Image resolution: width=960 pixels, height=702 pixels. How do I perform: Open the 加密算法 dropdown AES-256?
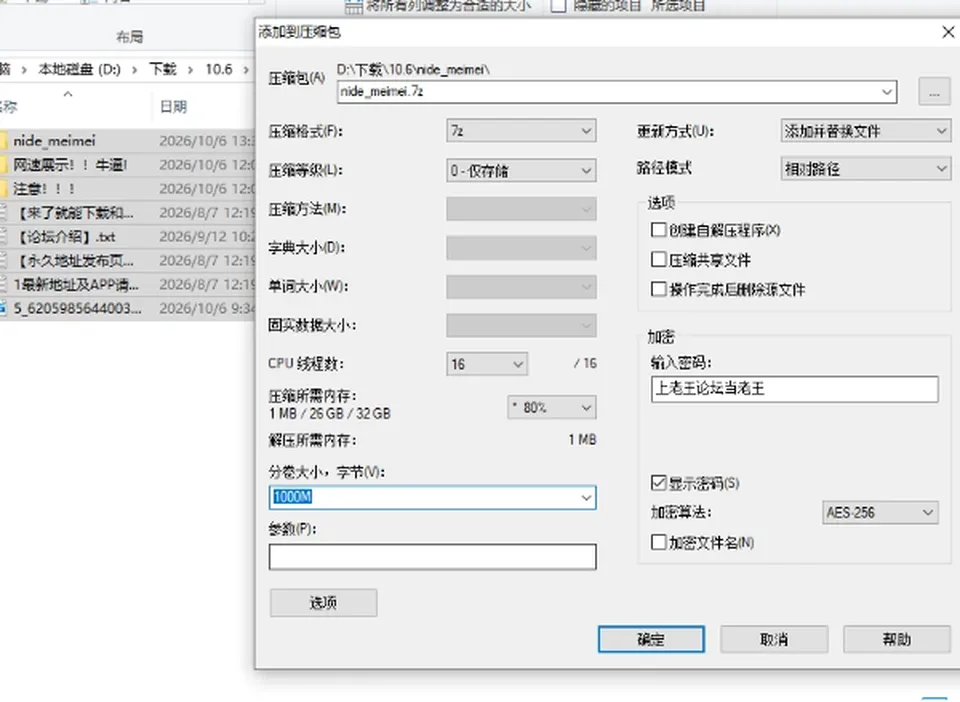point(880,512)
